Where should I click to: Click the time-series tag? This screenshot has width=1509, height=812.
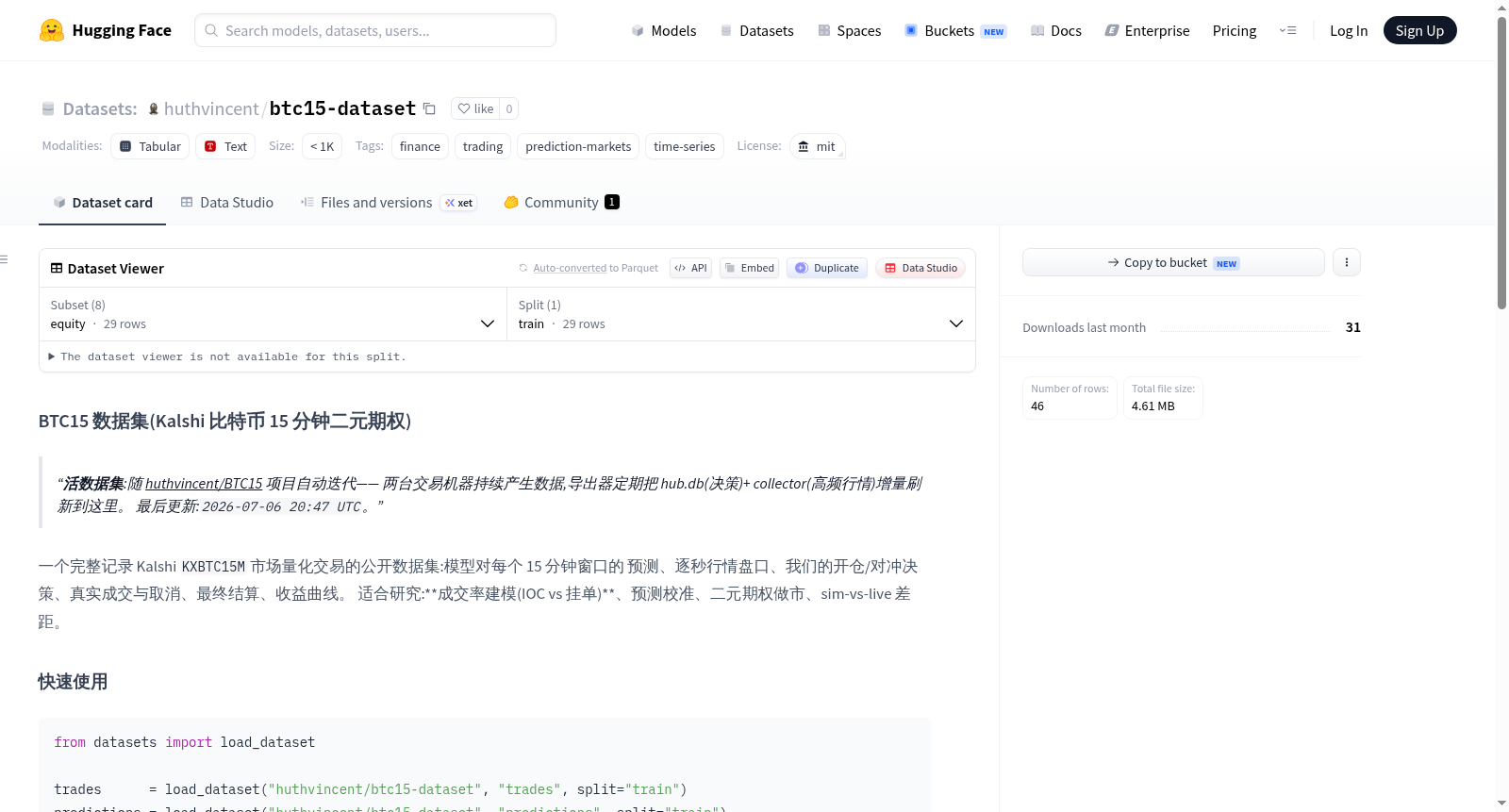[685, 146]
